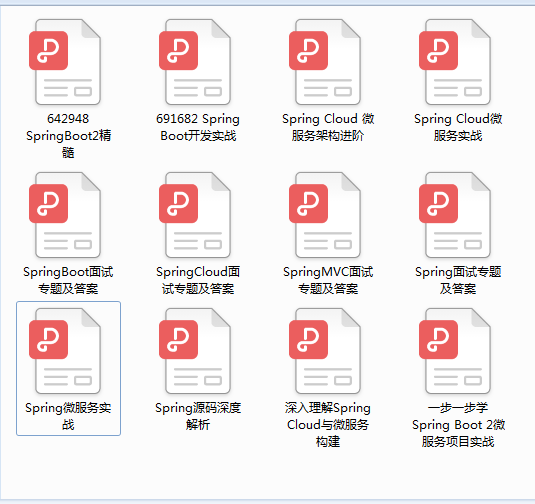Click the name Spring Cloud 微服务架构进阶
535x504 pixels.
(328, 127)
